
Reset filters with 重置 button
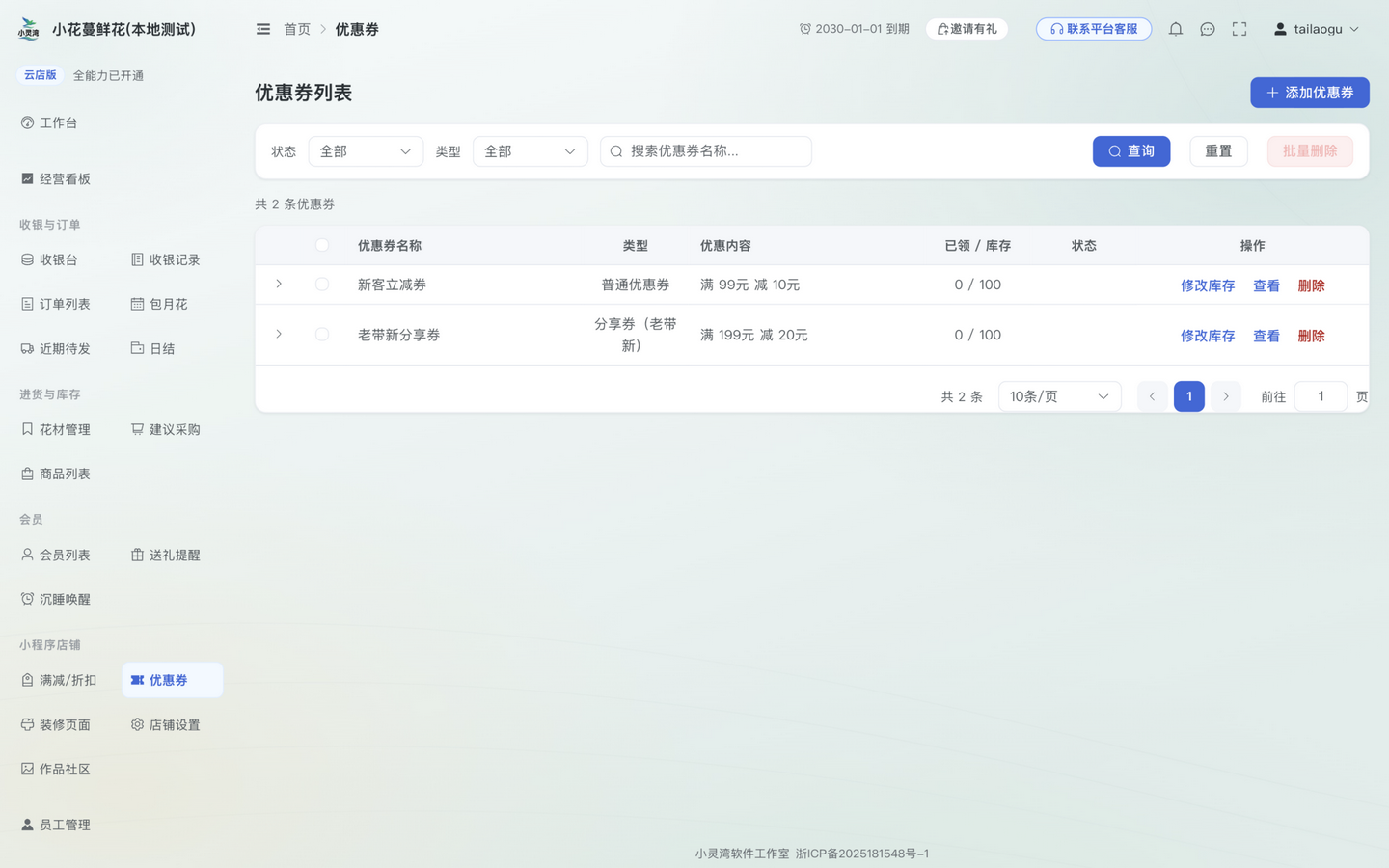(1218, 151)
